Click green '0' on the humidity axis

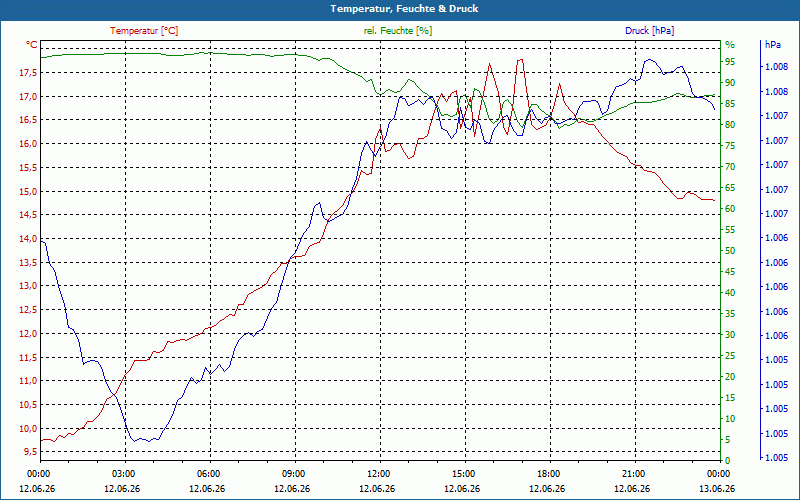pos(728,461)
